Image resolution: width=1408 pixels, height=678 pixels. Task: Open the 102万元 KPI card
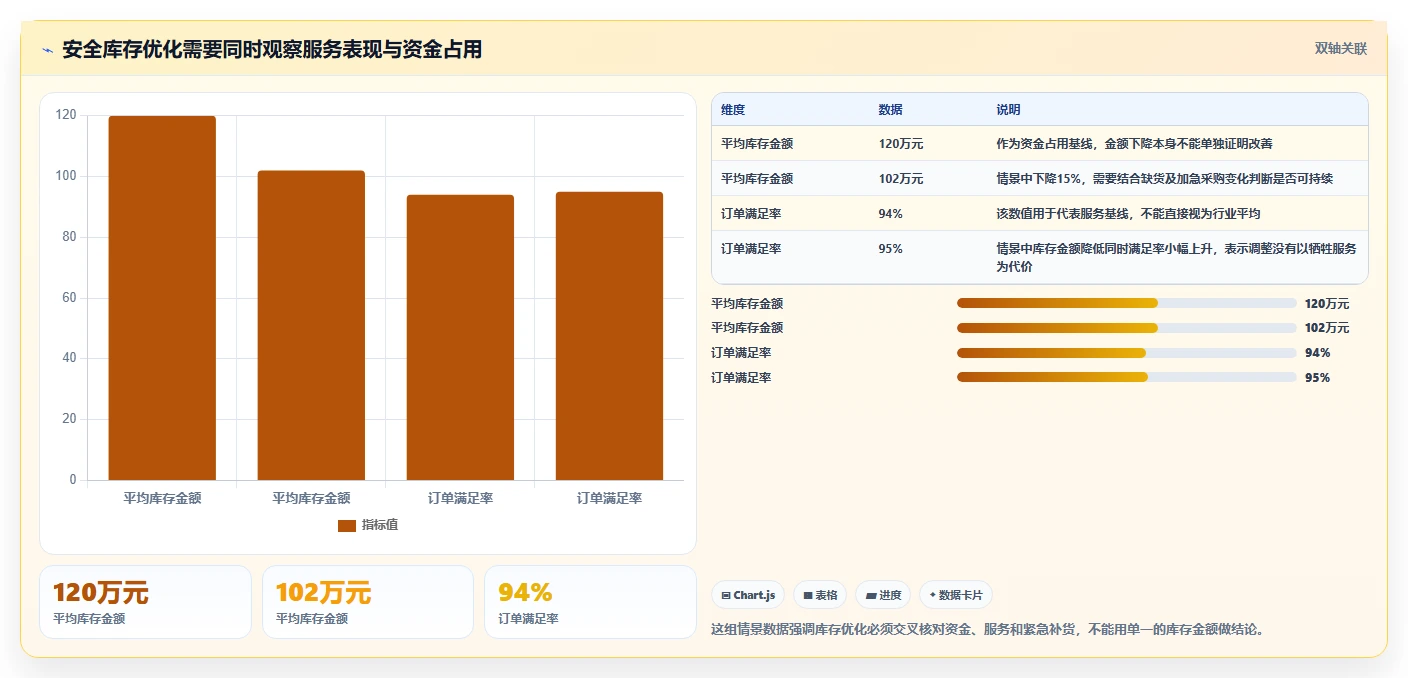tap(368, 602)
